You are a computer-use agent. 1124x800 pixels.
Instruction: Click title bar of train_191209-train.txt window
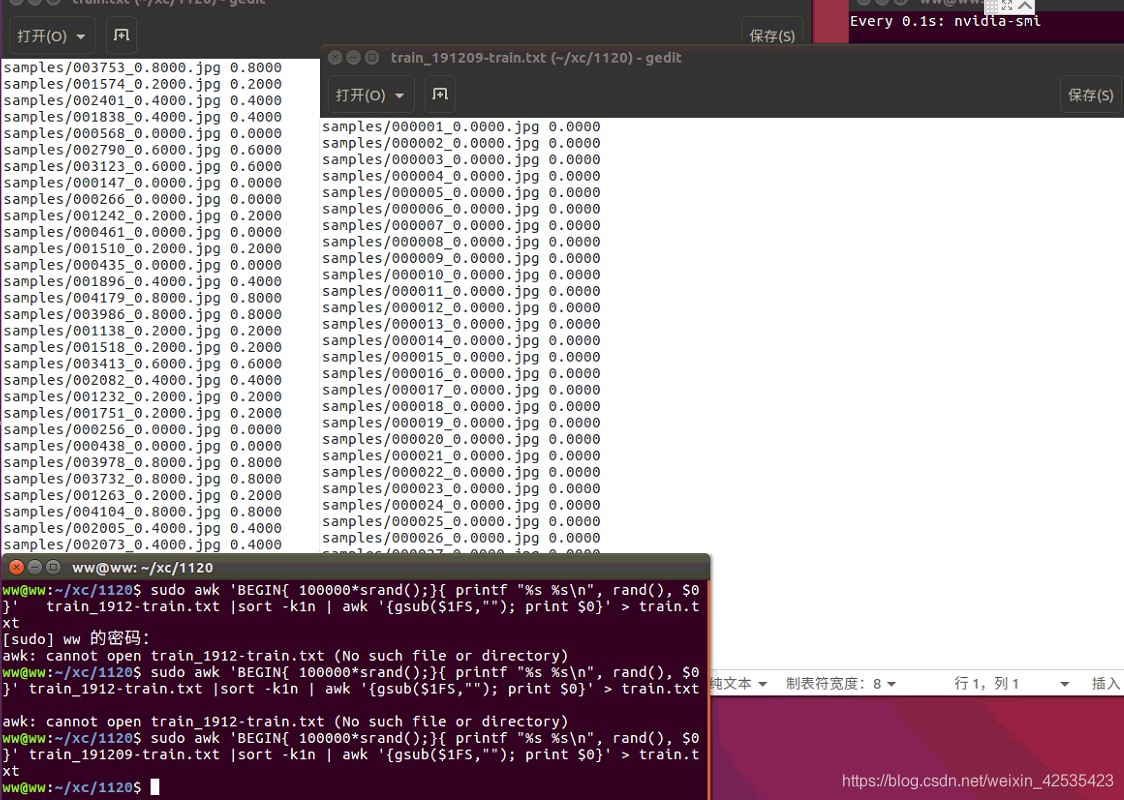click(722, 57)
